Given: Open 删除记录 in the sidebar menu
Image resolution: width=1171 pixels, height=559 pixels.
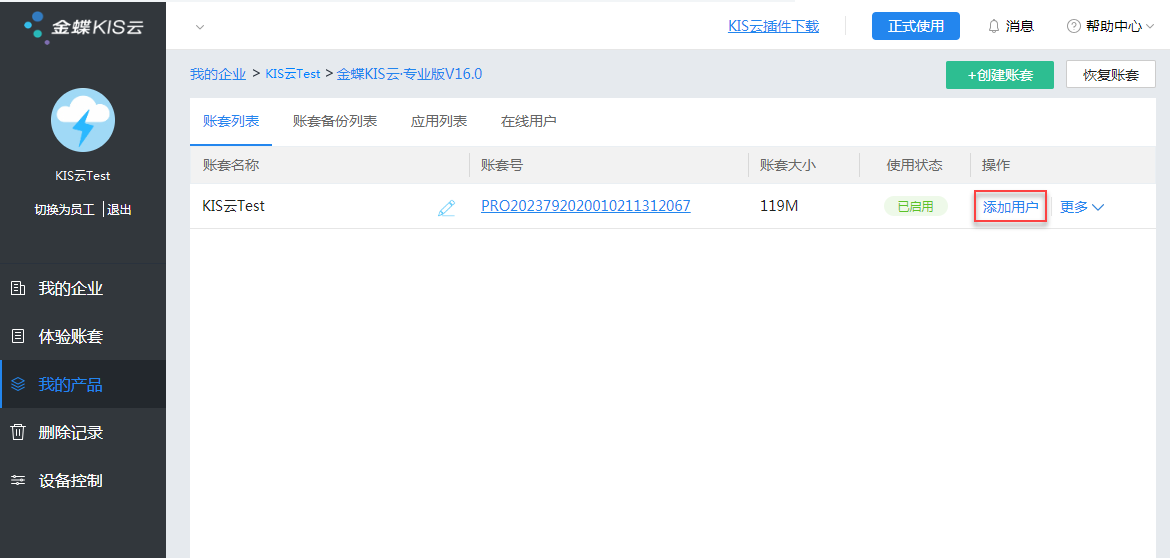Looking at the screenshot, I should pyautogui.click(x=83, y=432).
